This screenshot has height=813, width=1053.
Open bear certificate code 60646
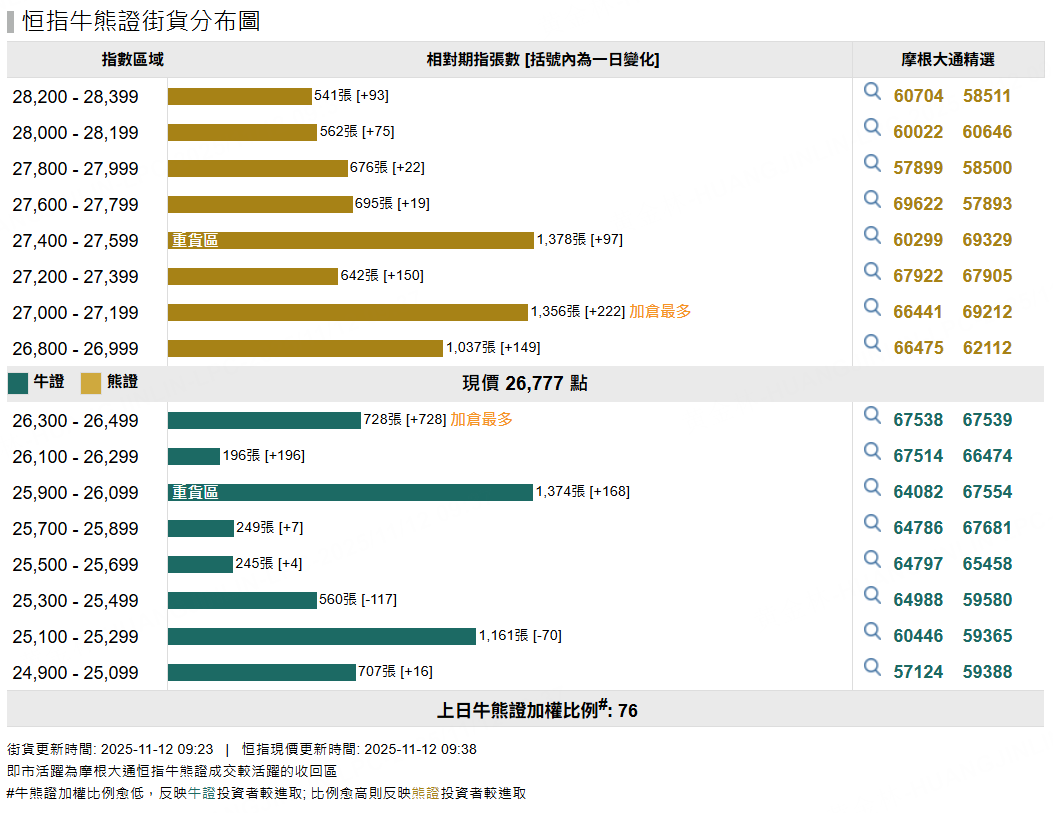(987, 132)
